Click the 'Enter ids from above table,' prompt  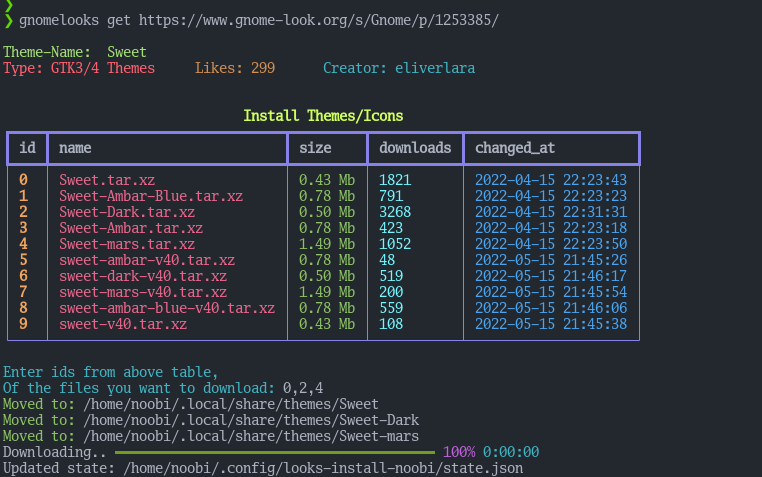(111, 373)
